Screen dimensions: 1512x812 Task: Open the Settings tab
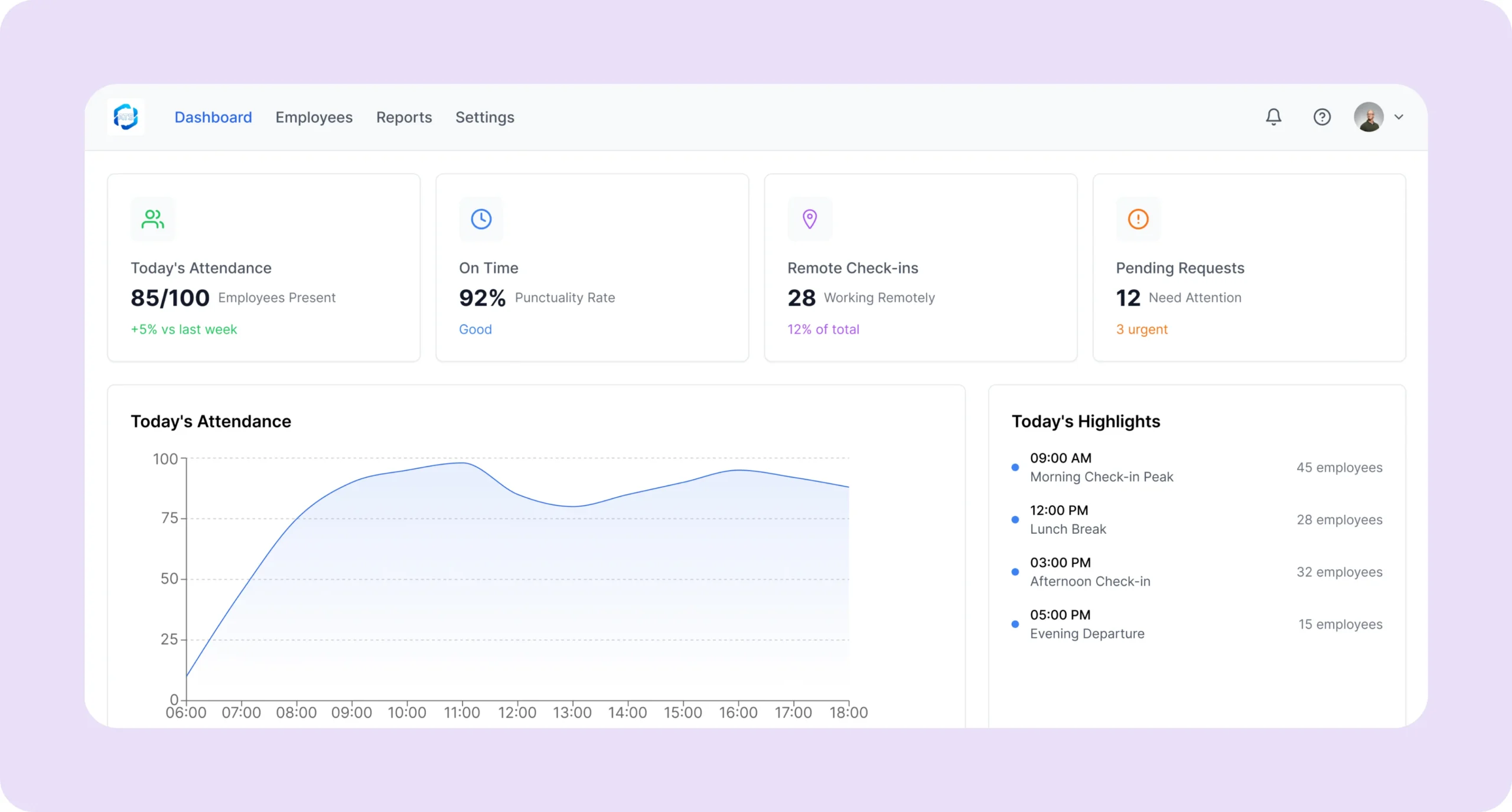(x=484, y=117)
